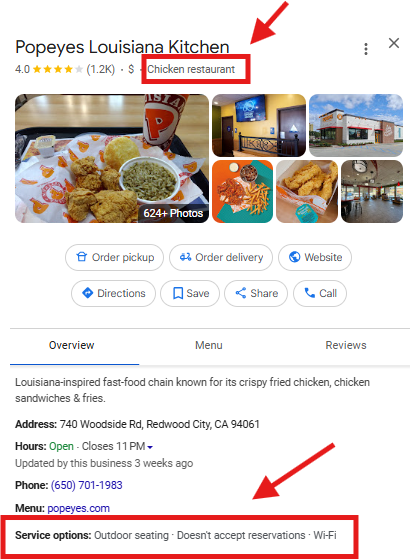410x560 pixels.
Task: Open the chicken tenders photo thumbnail
Action: [x=307, y=191]
